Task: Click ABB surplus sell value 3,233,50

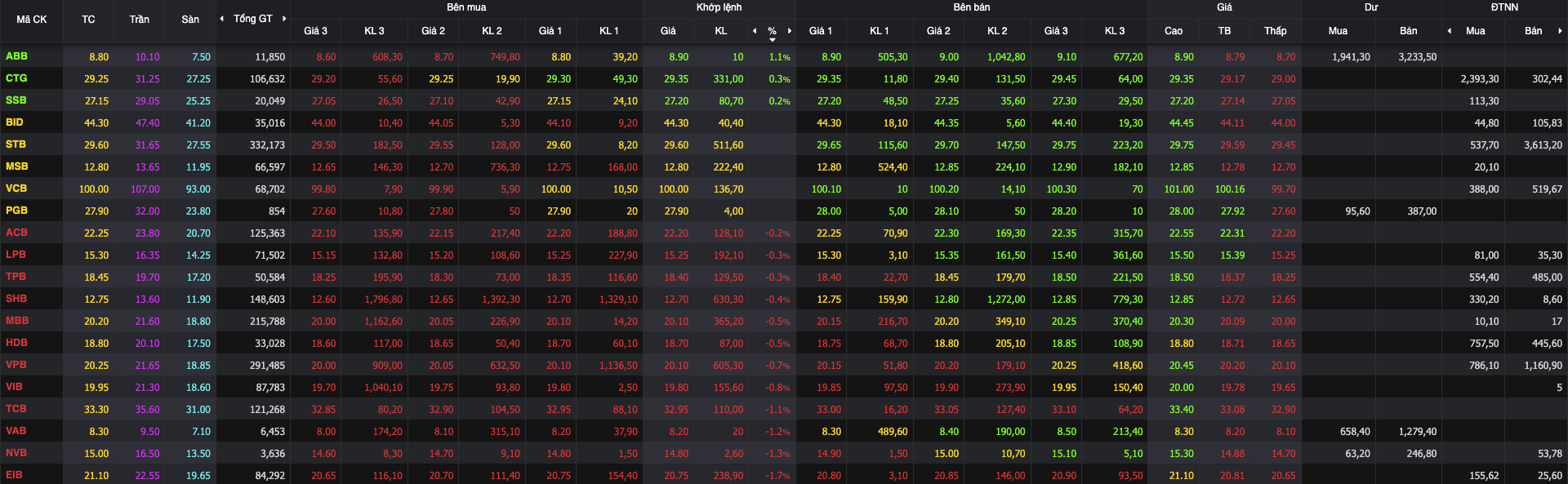Action: (x=1418, y=57)
